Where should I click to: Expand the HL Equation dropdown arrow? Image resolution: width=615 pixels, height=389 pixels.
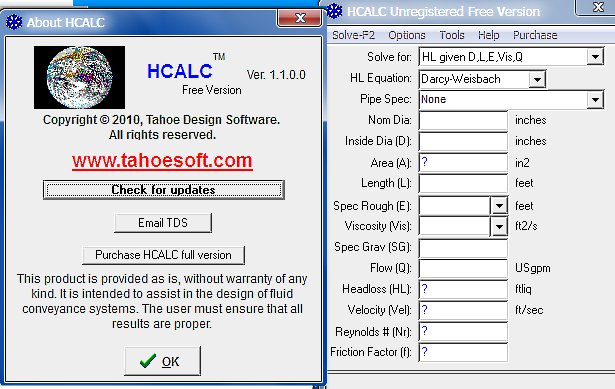(537, 80)
